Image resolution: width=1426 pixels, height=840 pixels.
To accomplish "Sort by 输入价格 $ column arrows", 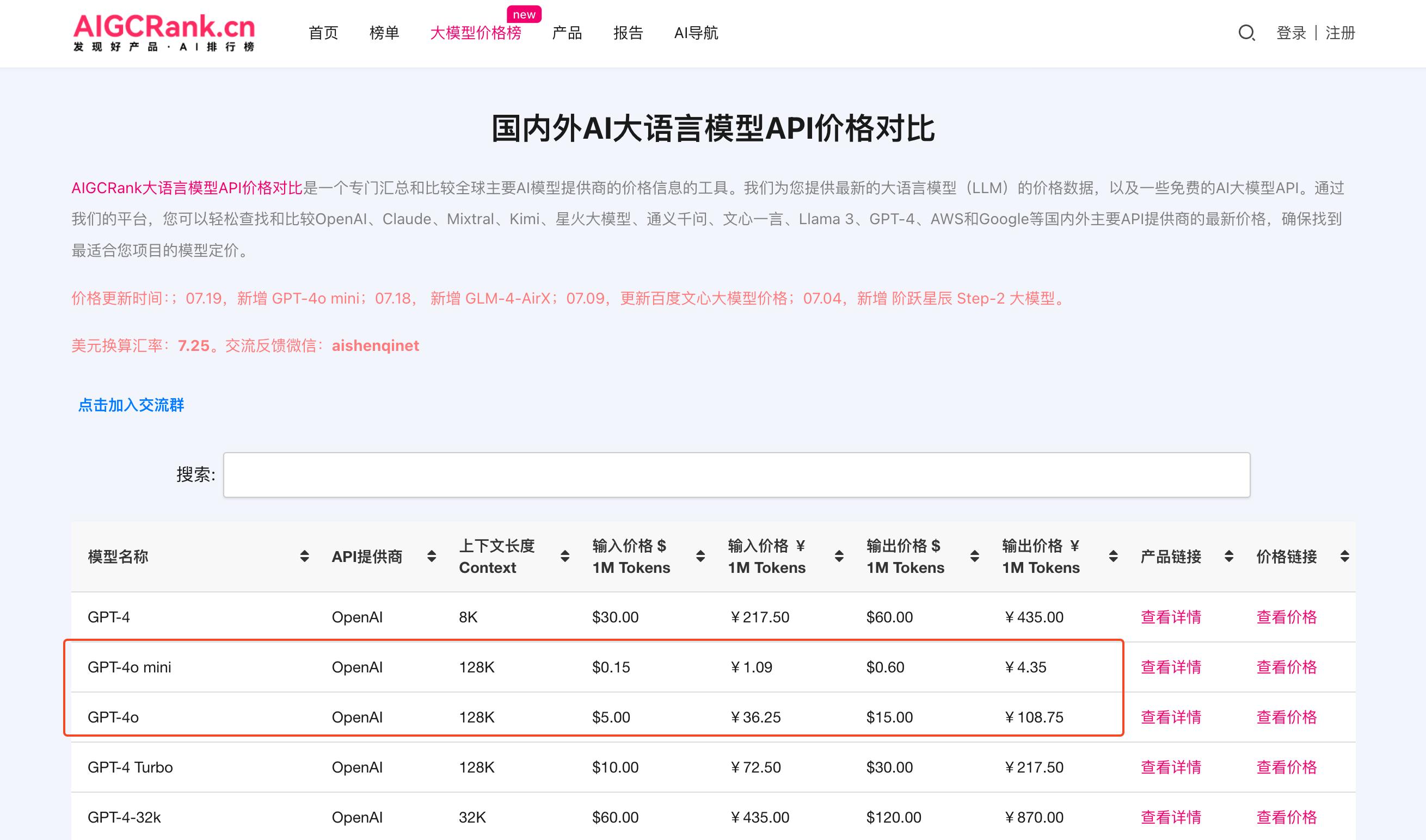I will click(700, 557).
